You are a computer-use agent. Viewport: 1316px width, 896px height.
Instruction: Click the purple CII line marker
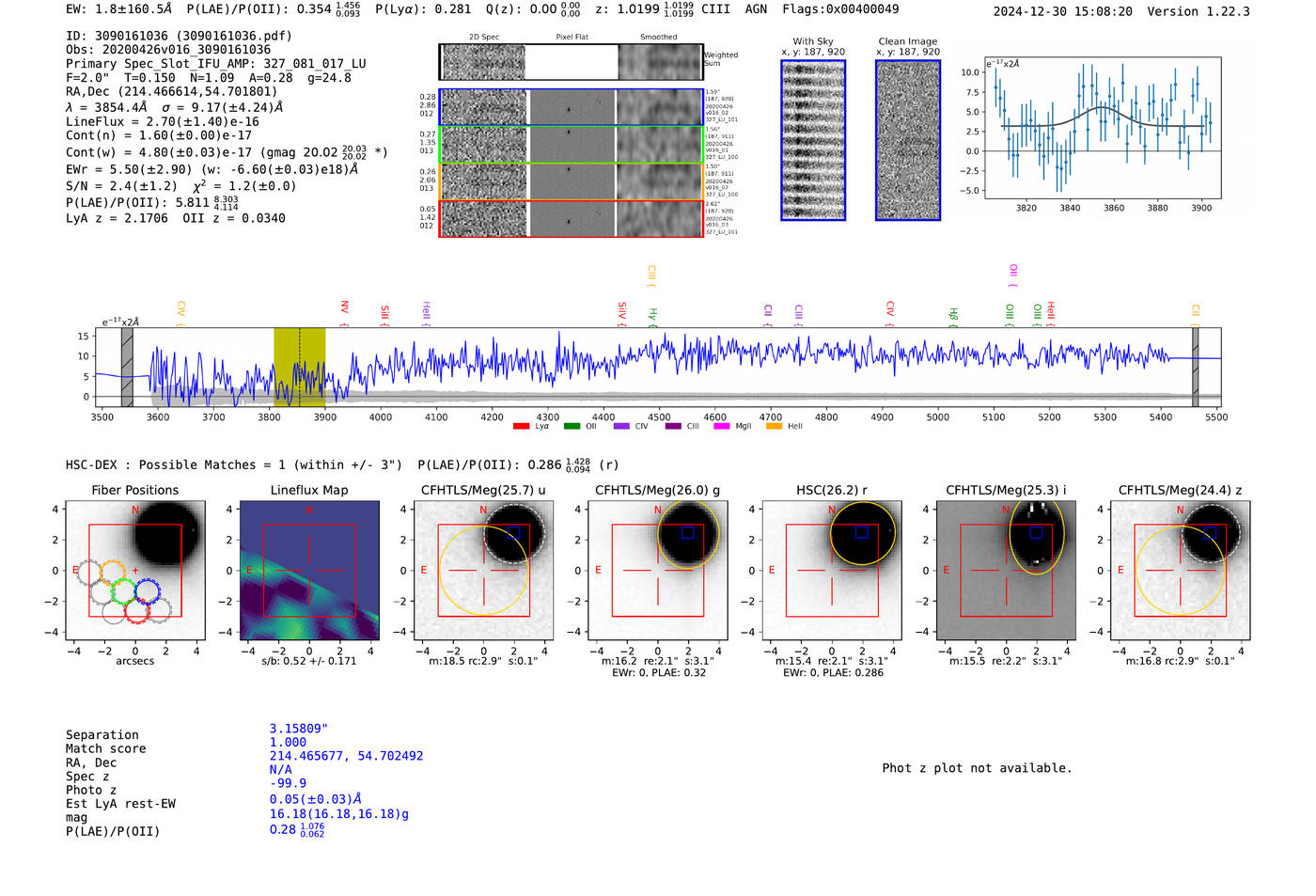(x=768, y=315)
